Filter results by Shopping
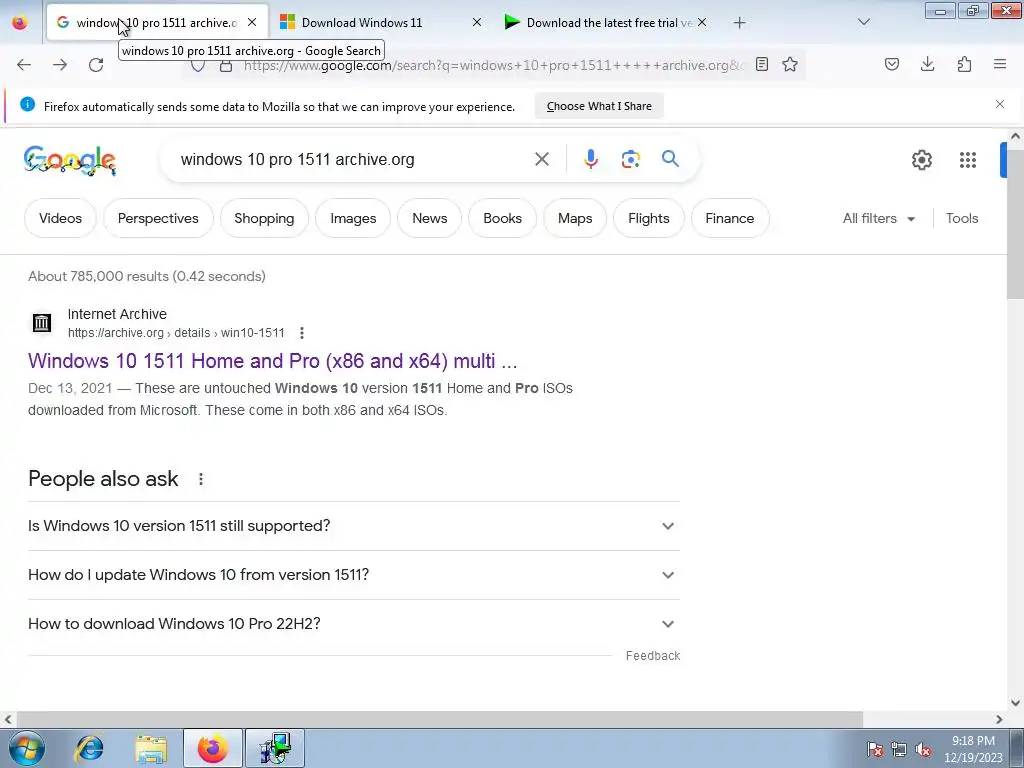The width and height of the screenshot is (1024, 768). [264, 219]
